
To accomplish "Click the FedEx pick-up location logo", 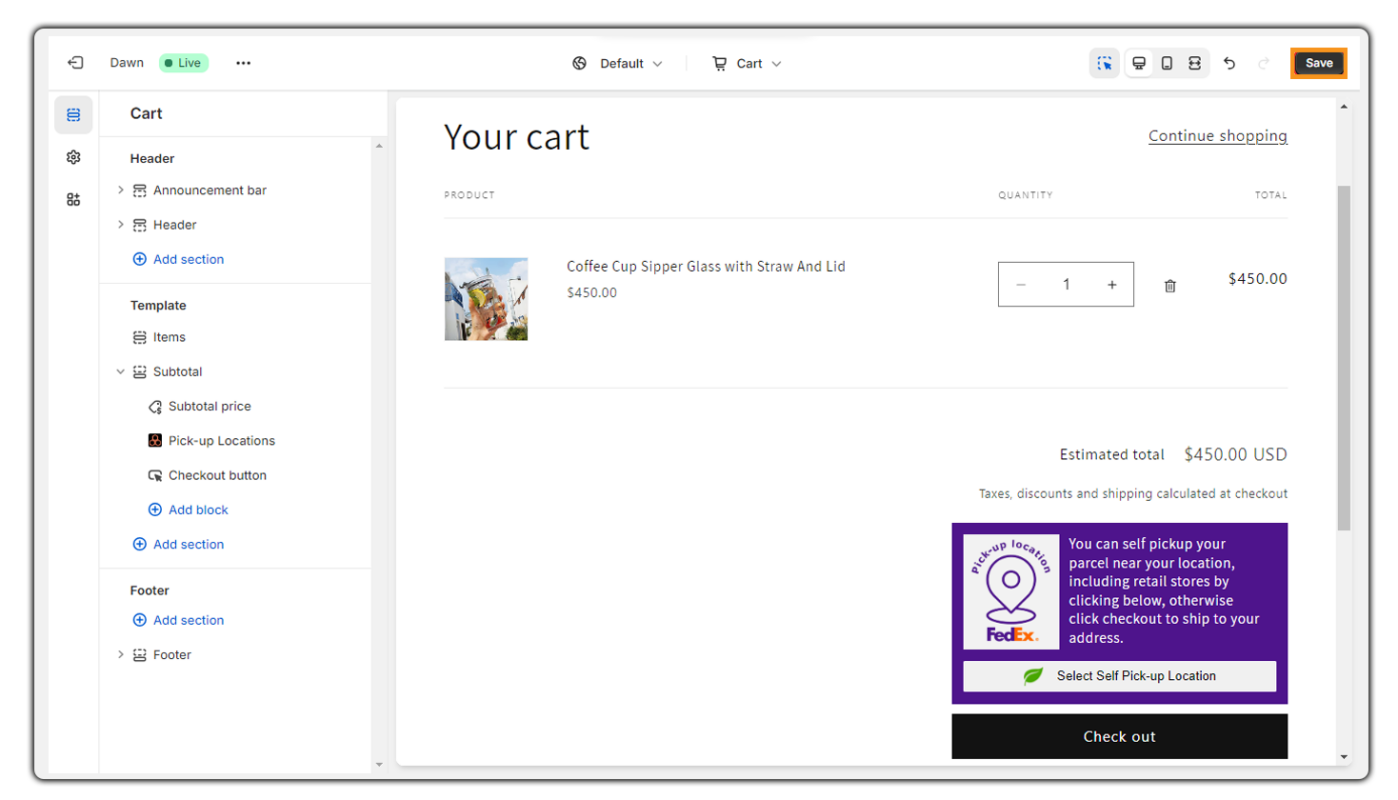I will click(x=1011, y=592).
